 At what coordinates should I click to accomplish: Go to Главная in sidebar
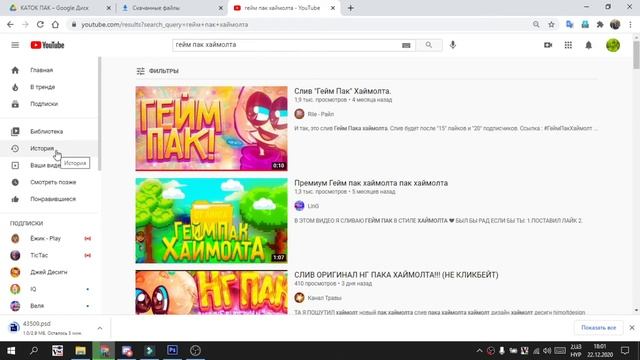coord(49,70)
